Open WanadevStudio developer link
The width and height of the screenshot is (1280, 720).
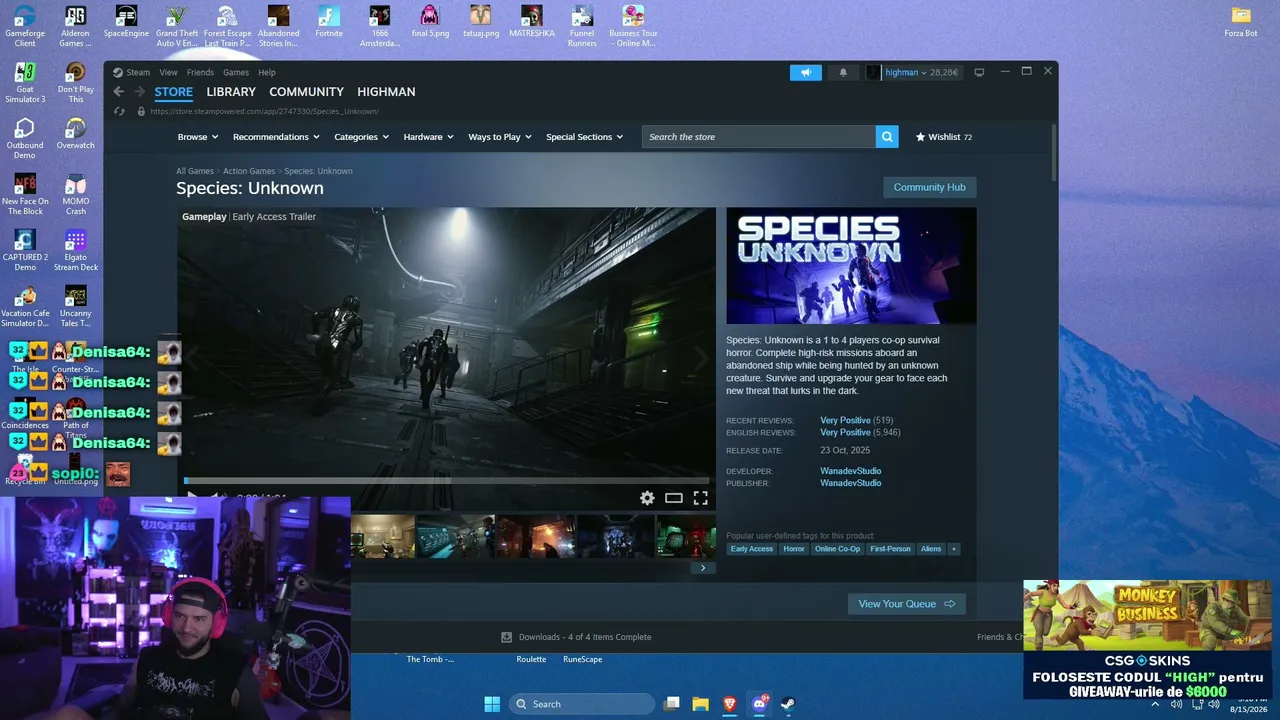coord(851,471)
